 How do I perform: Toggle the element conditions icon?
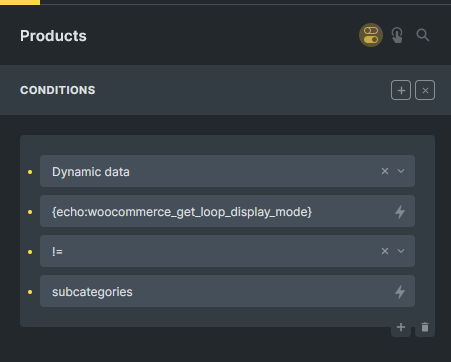[x=371, y=35]
